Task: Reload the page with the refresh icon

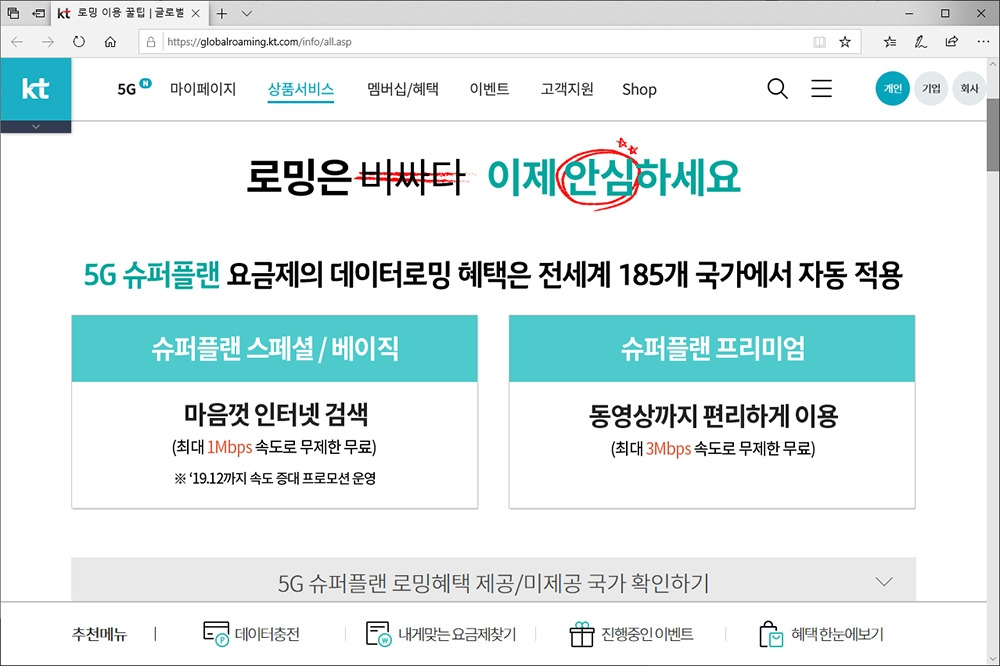Action: coord(78,42)
